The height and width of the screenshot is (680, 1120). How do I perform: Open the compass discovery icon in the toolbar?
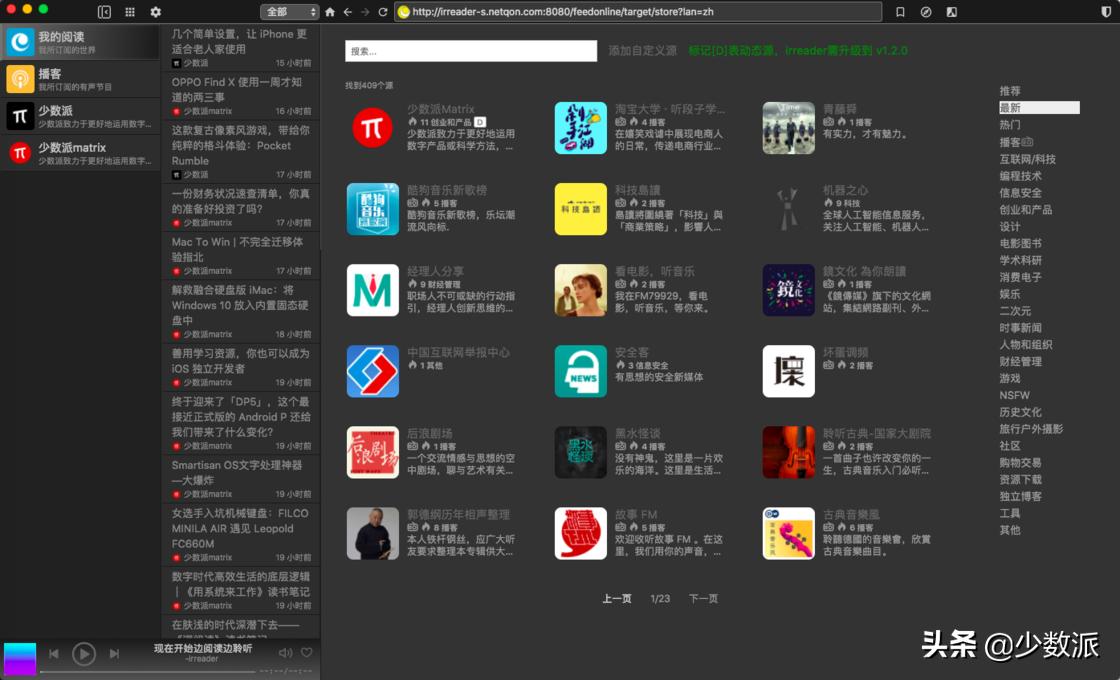coord(926,12)
